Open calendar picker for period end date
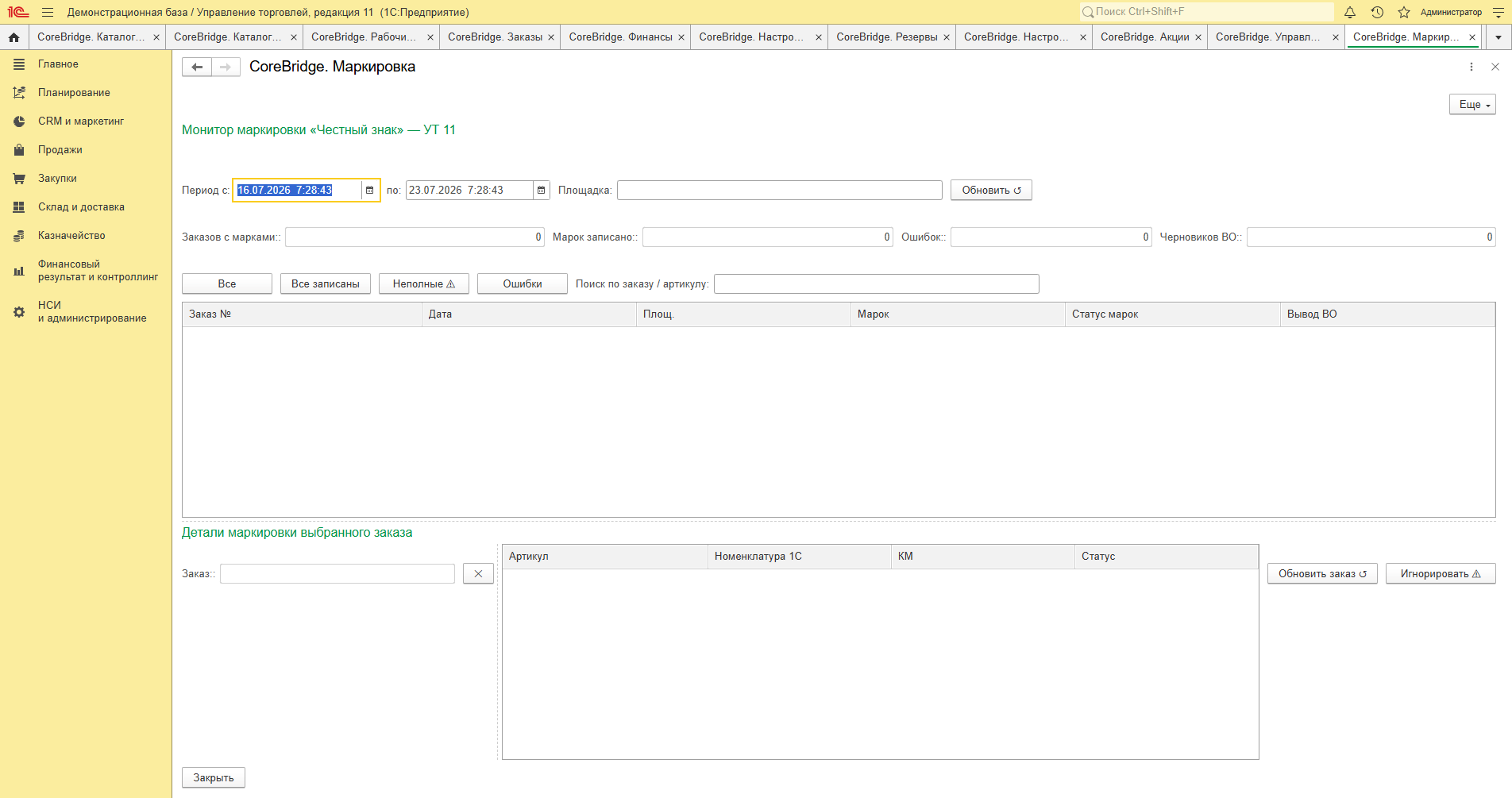This screenshot has width=1512, height=798. click(541, 191)
